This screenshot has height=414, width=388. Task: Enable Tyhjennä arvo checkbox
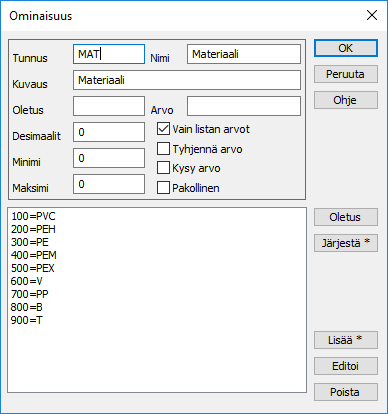tap(163, 149)
